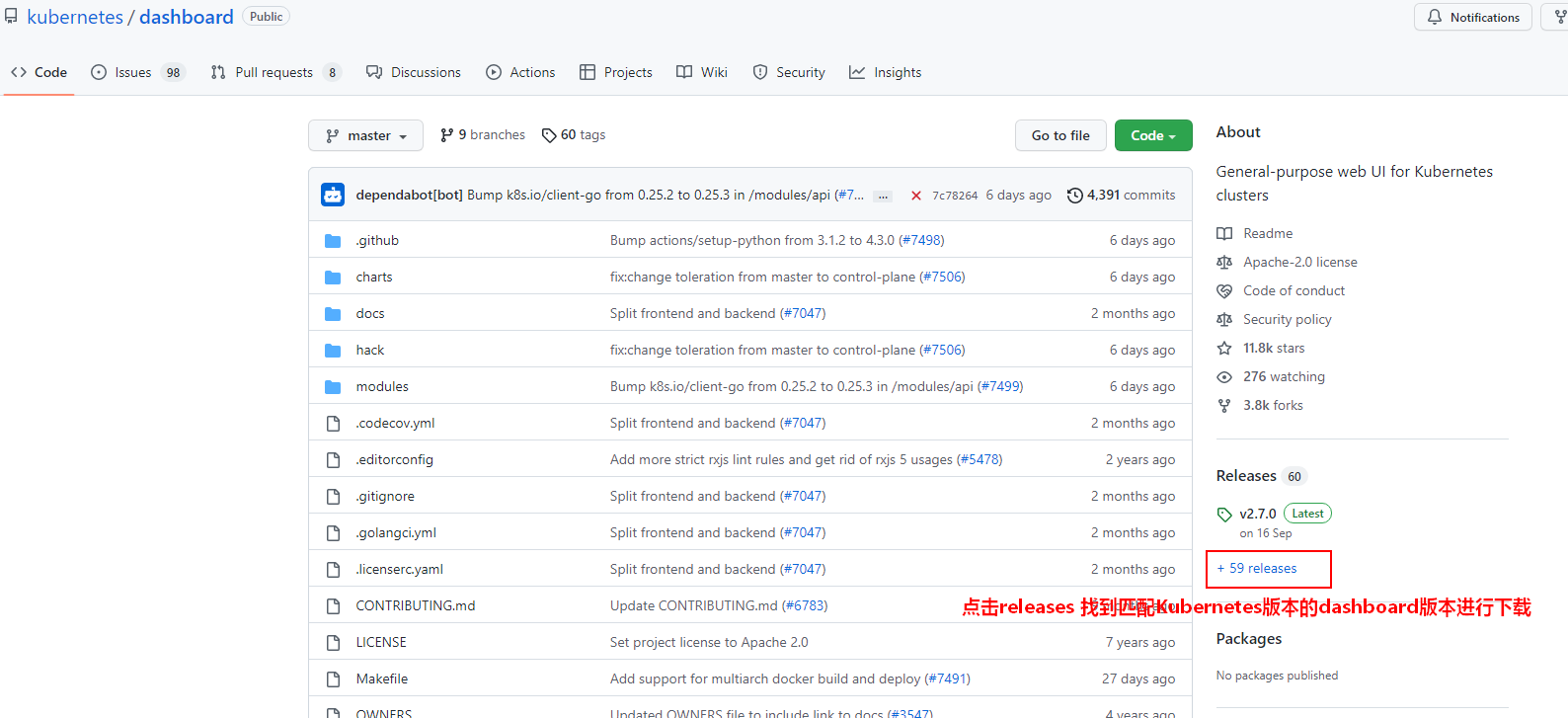This screenshot has width=1568, height=718.
Task: Click the .gitignore file icon
Action: (333, 497)
